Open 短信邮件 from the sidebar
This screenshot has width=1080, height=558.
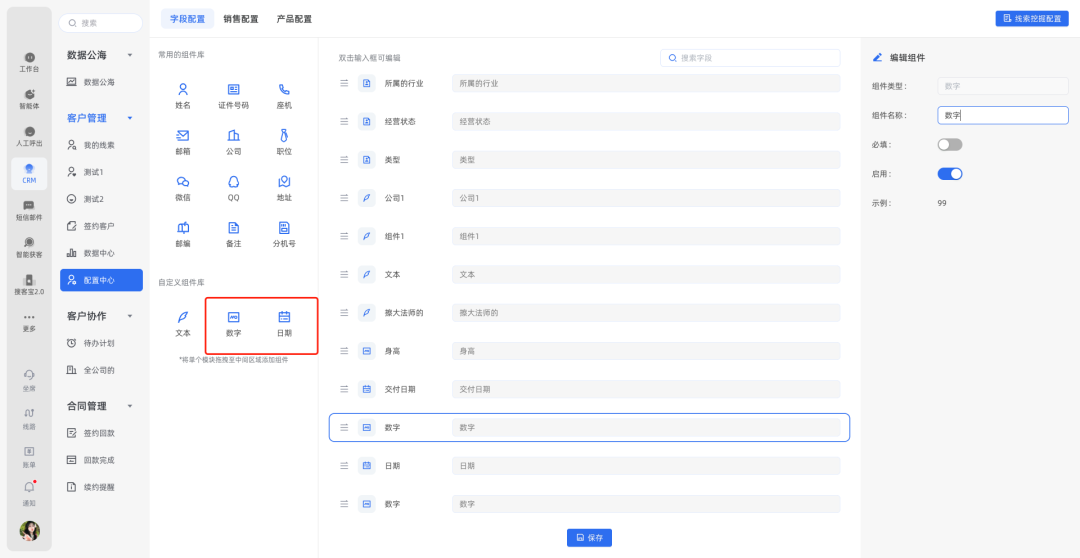(29, 210)
